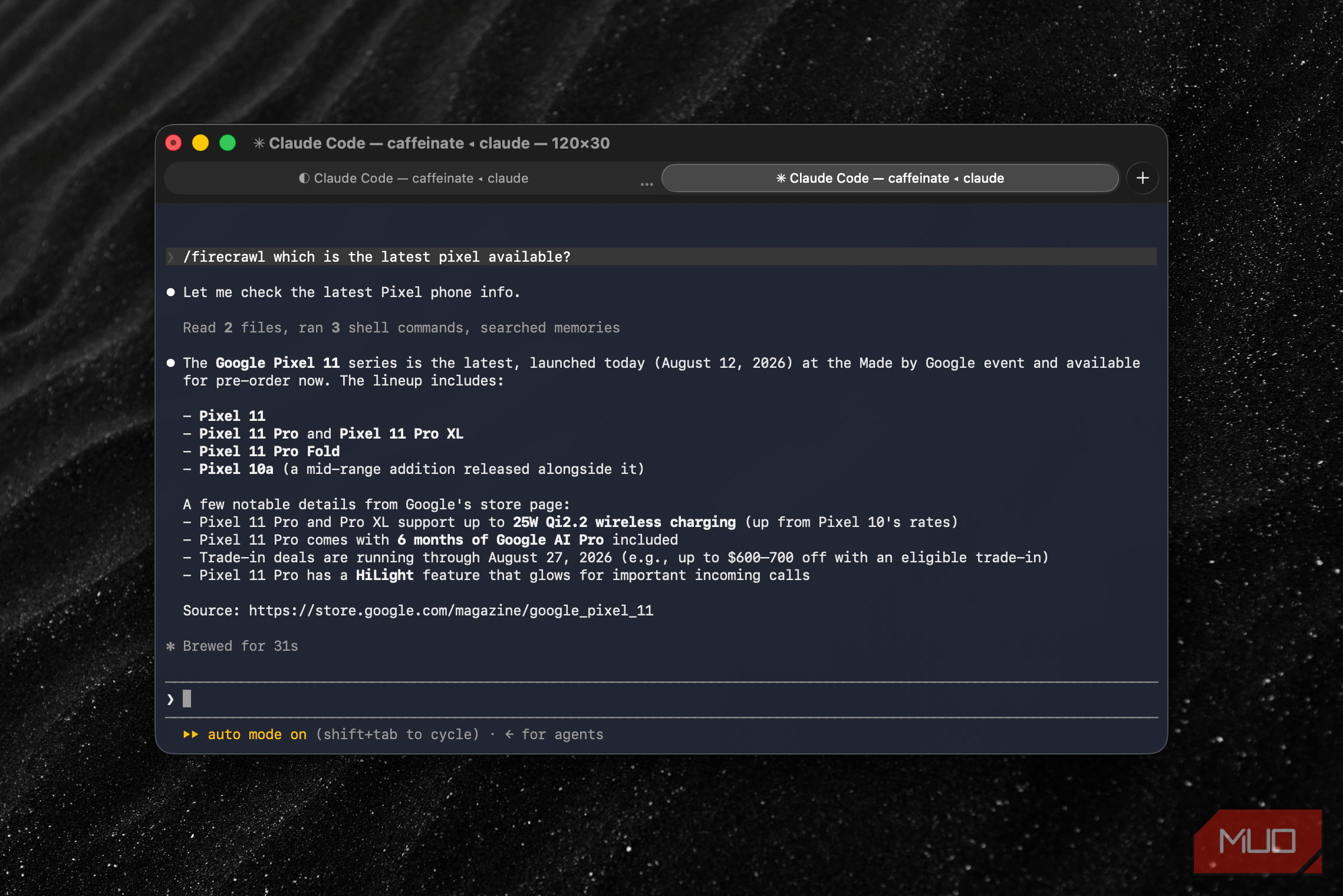Click '← for agents' hint

pos(554,734)
